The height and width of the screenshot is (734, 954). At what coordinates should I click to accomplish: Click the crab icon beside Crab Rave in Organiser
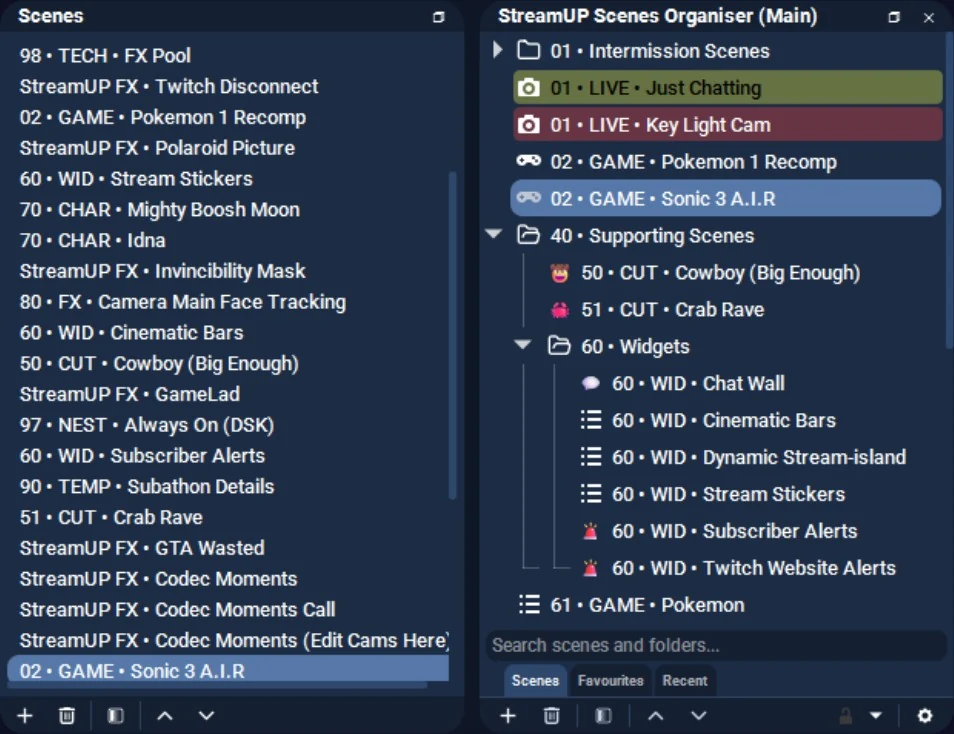click(560, 310)
